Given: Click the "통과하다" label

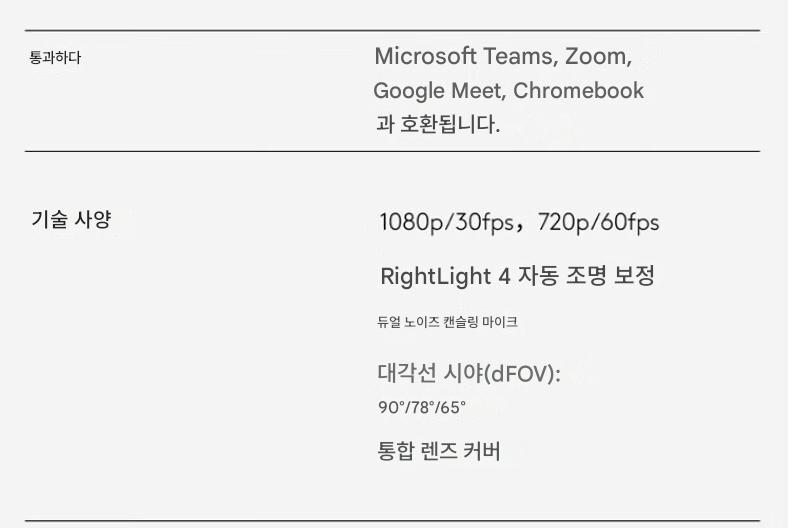Looking at the screenshot, I should tap(55, 58).
